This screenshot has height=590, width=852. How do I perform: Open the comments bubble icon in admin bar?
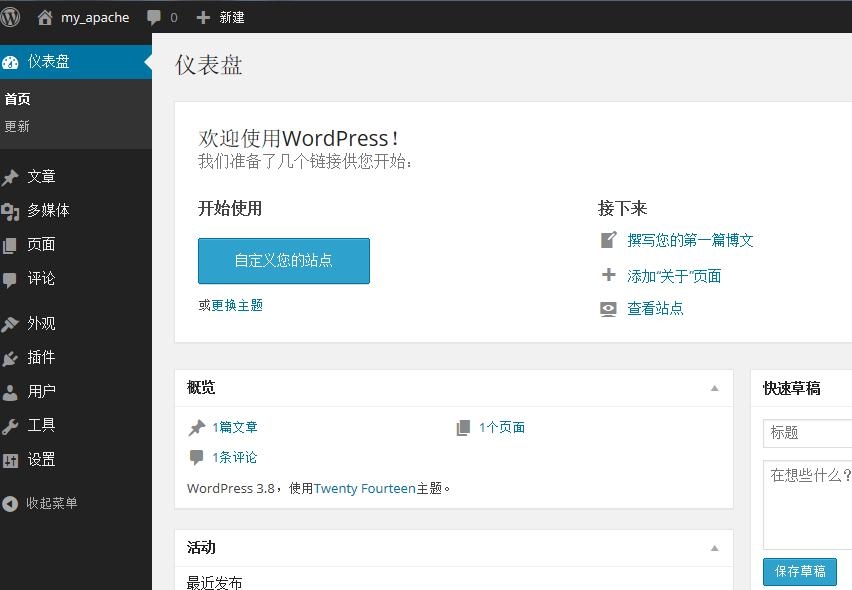154,17
